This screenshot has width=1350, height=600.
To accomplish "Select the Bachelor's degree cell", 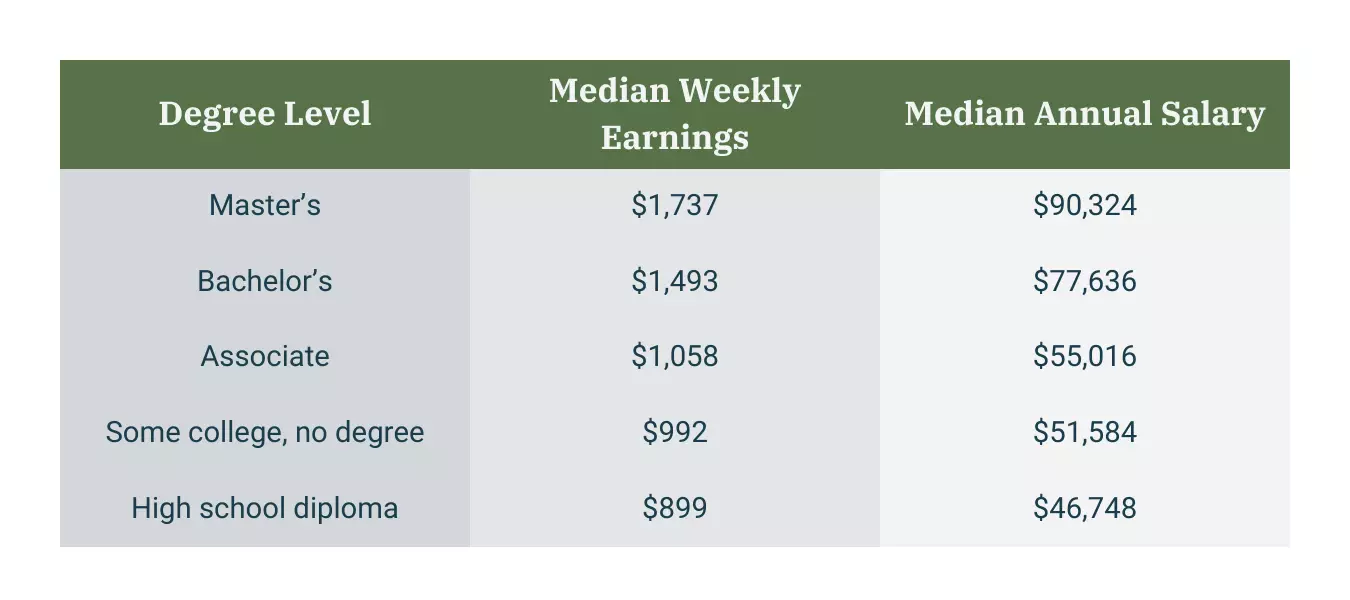I will click(265, 281).
